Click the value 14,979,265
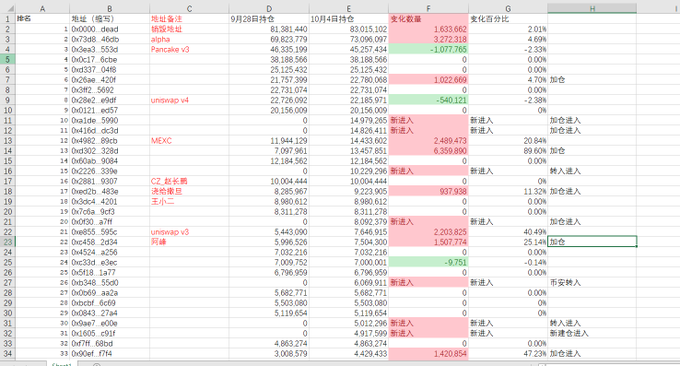Viewport: 680px width, 366px height. [x=349, y=121]
